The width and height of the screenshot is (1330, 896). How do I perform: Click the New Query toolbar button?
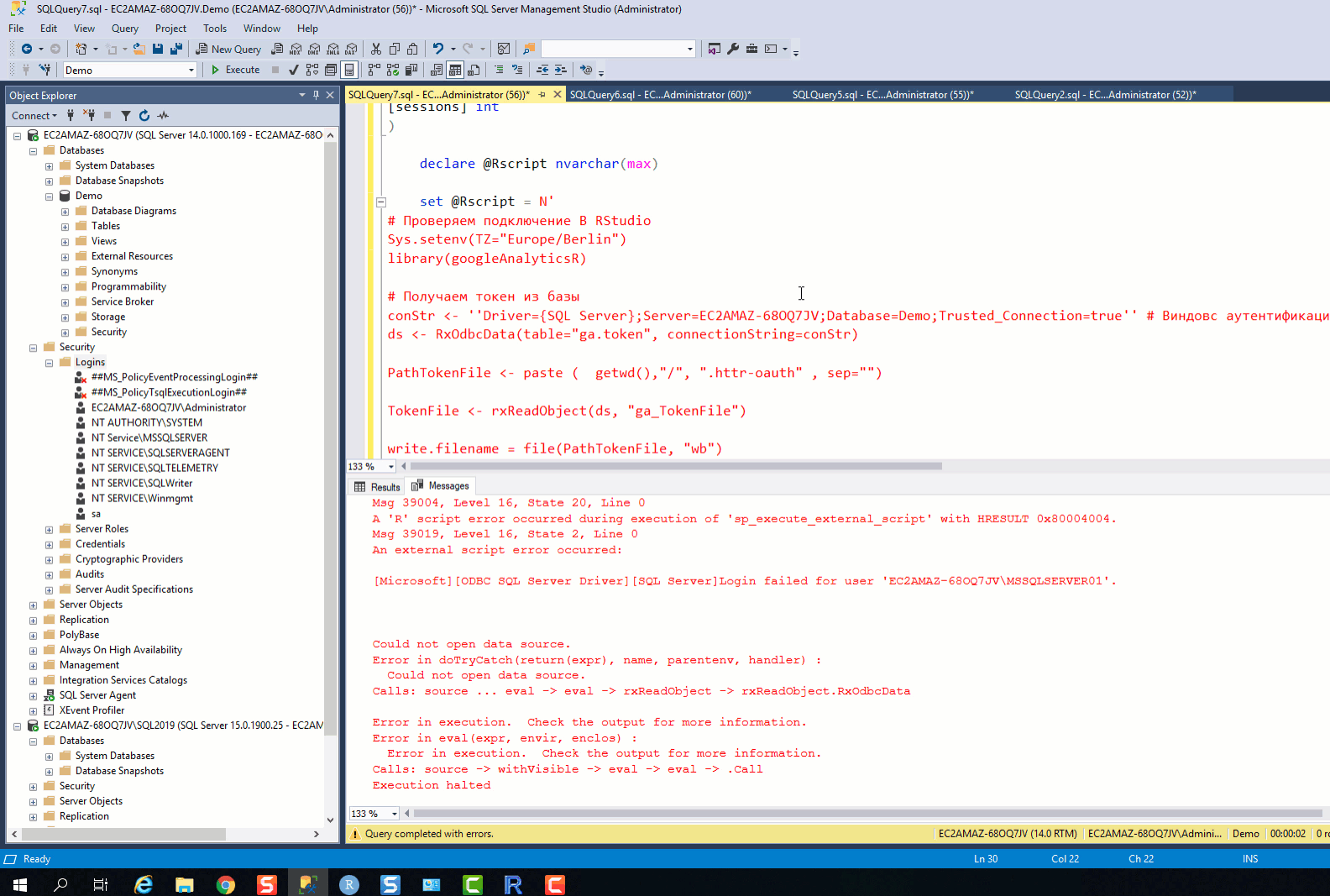228,49
